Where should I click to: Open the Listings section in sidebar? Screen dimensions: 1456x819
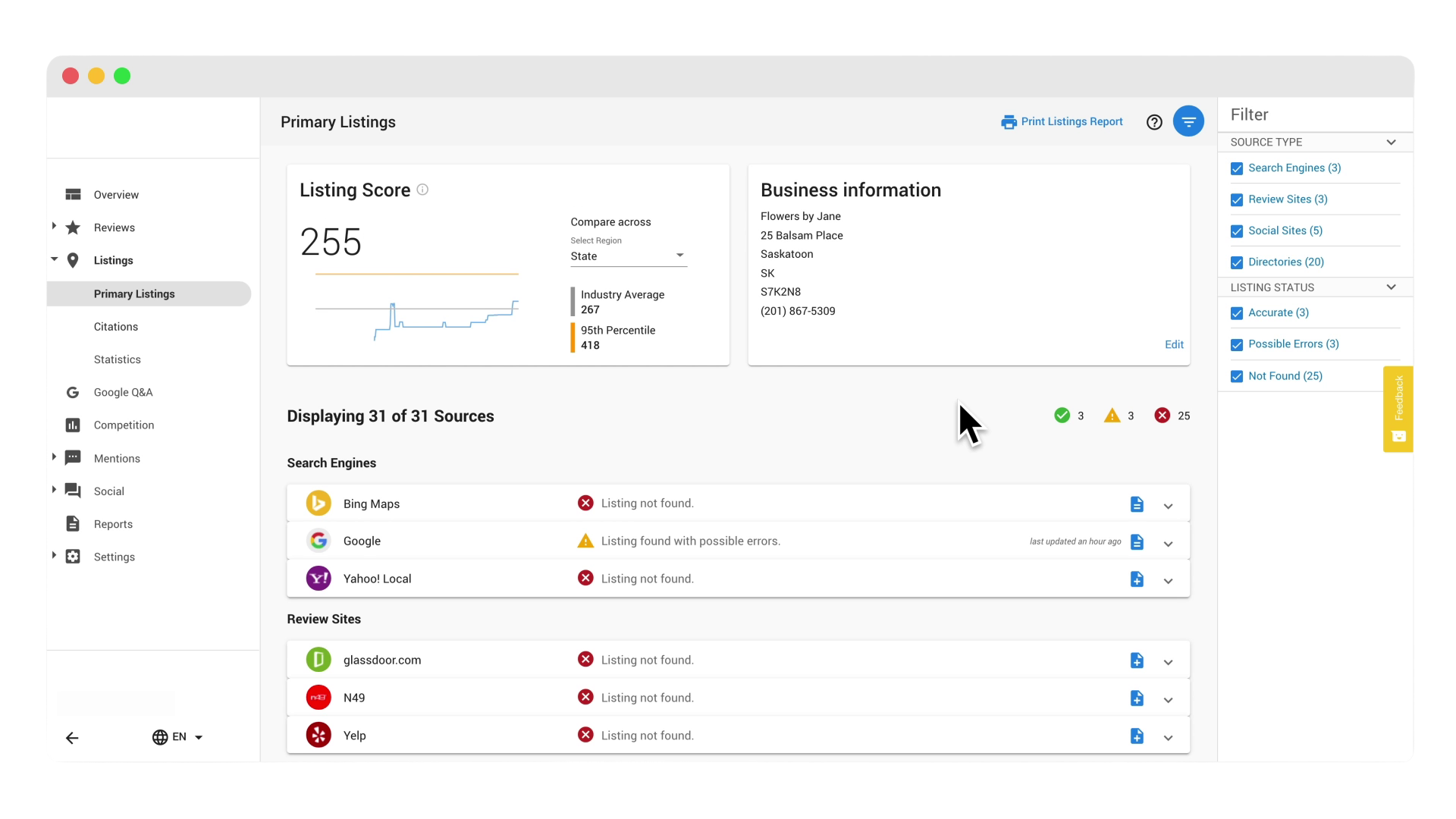114,260
